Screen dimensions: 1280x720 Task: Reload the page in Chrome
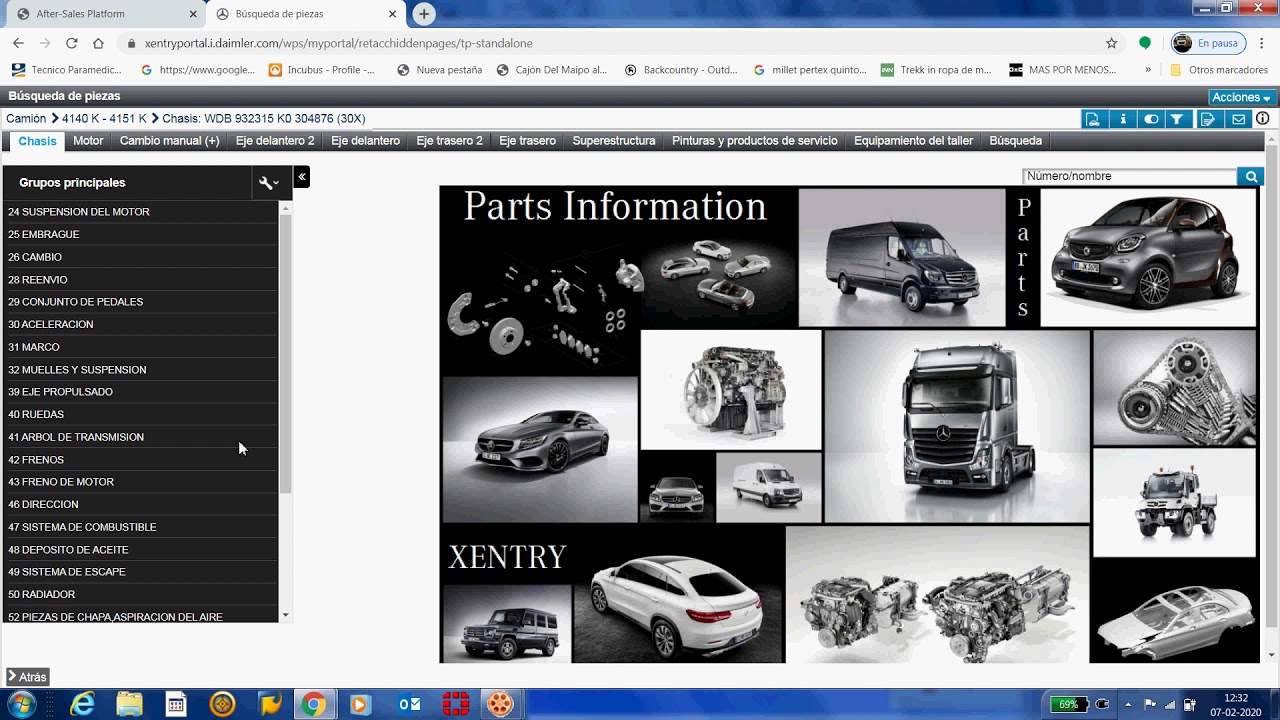coord(71,43)
